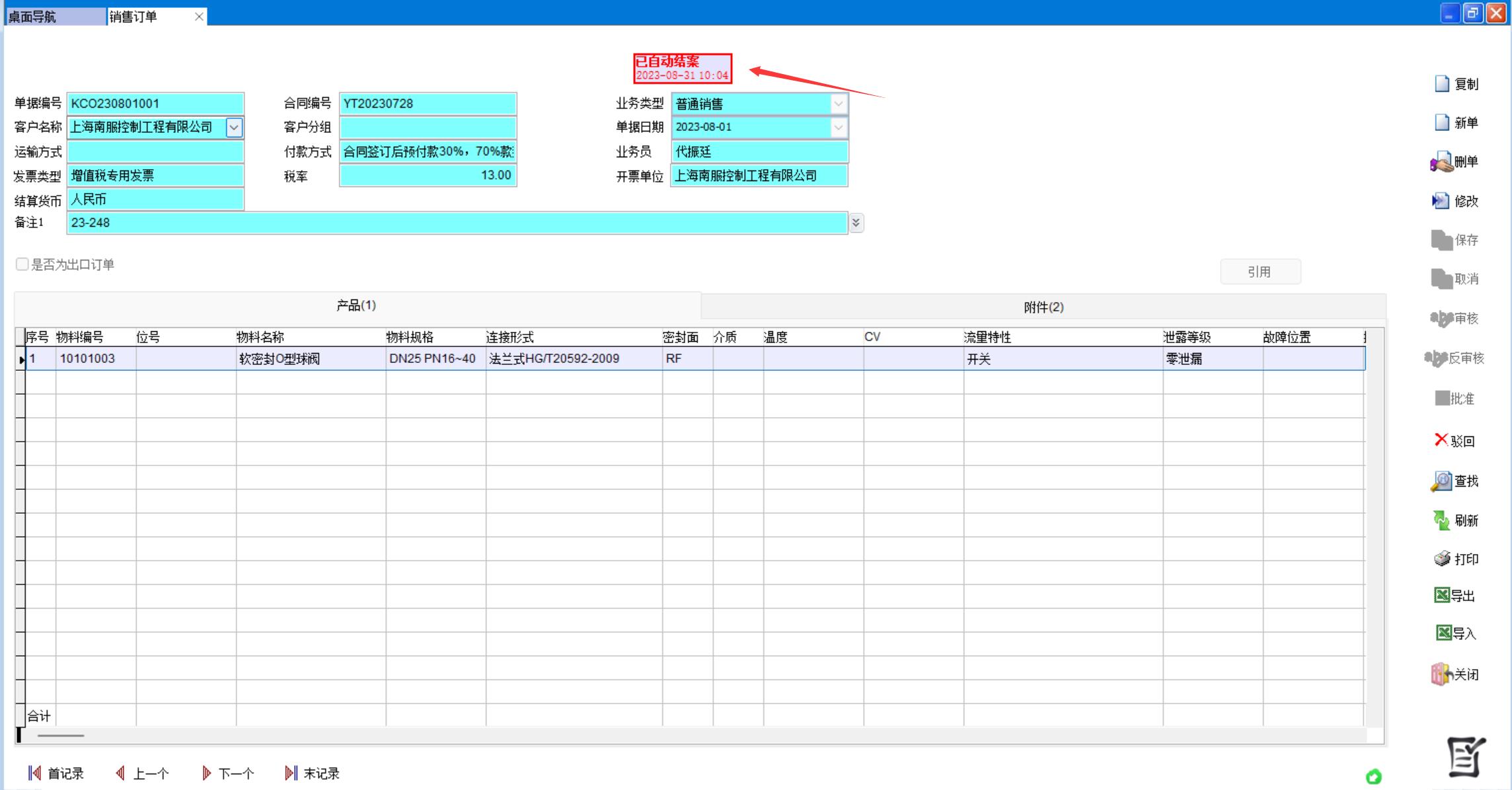Delete the order with 删单 icon
The image size is (1512, 790).
(x=1441, y=162)
